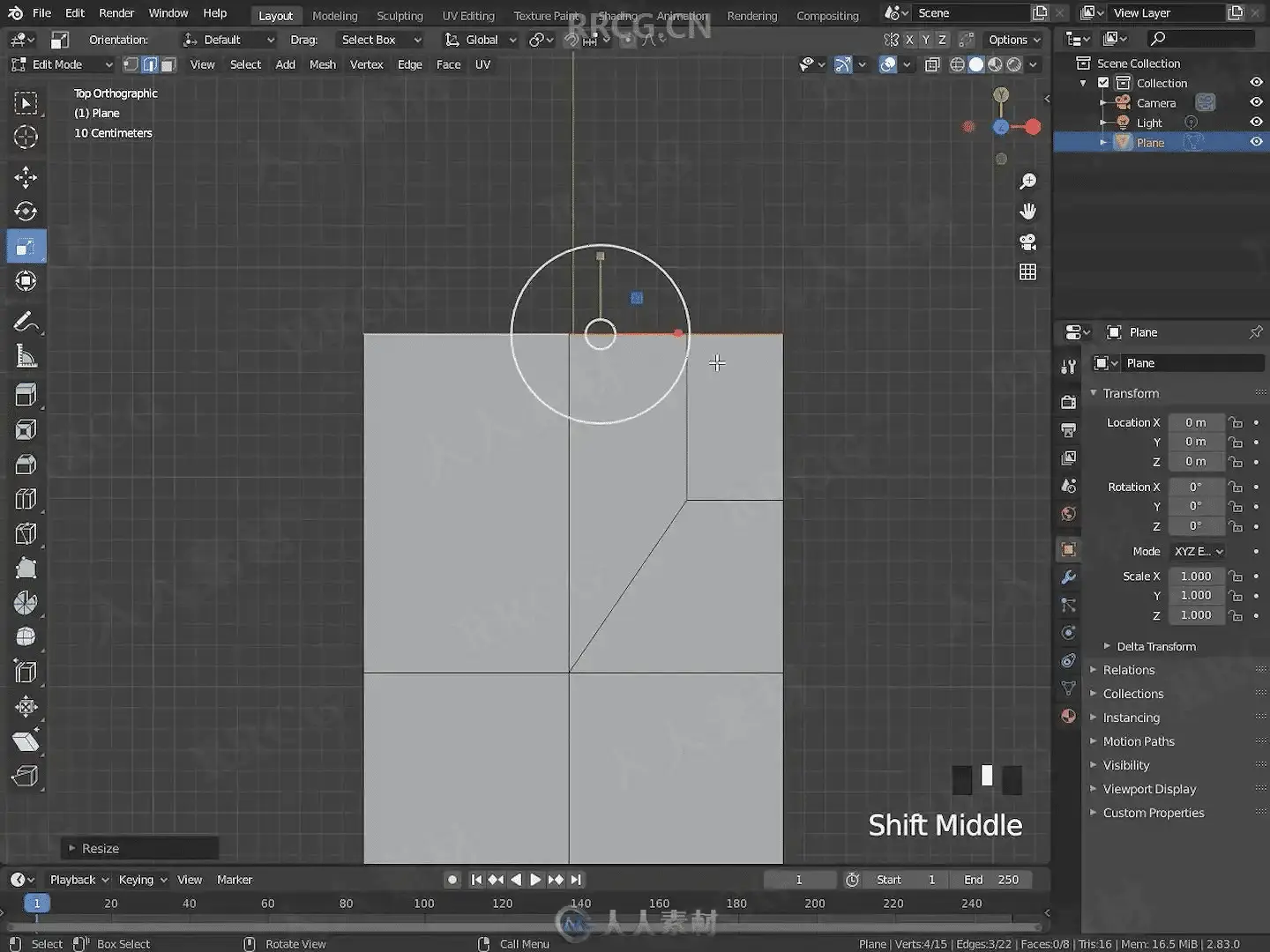
Task: Open the Edit Mode dropdown
Action: point(62,64)
